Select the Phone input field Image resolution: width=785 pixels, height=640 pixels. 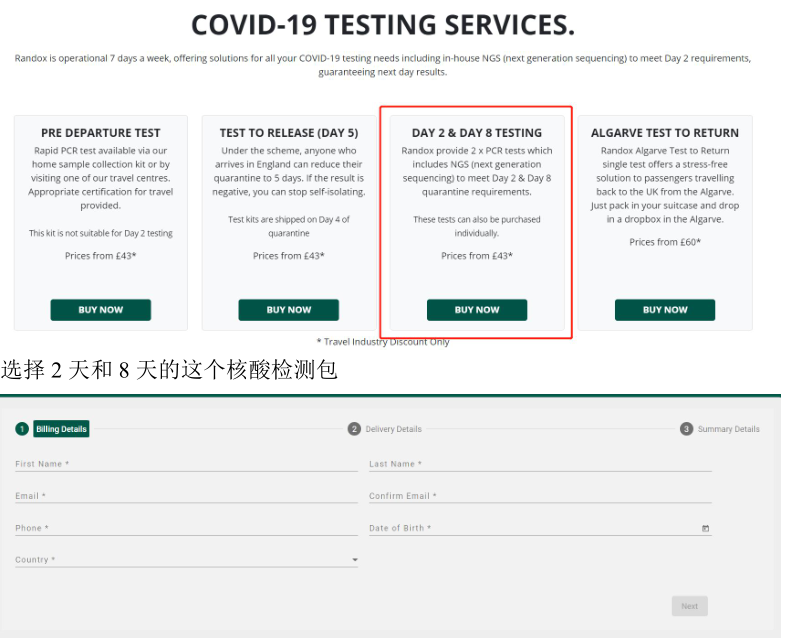pos(186,528)
